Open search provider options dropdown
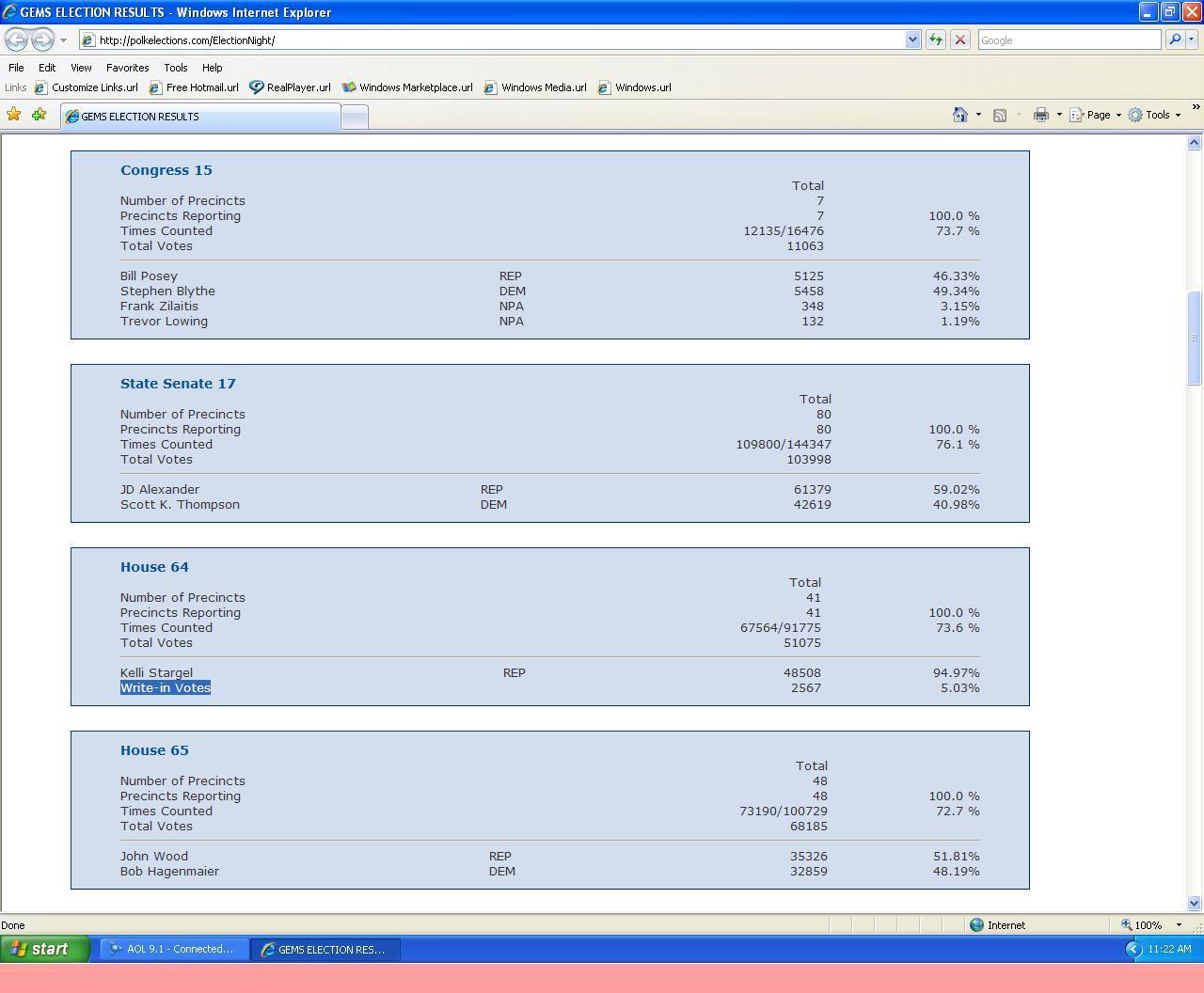The image size is (1204, 993). point(1192,39)
